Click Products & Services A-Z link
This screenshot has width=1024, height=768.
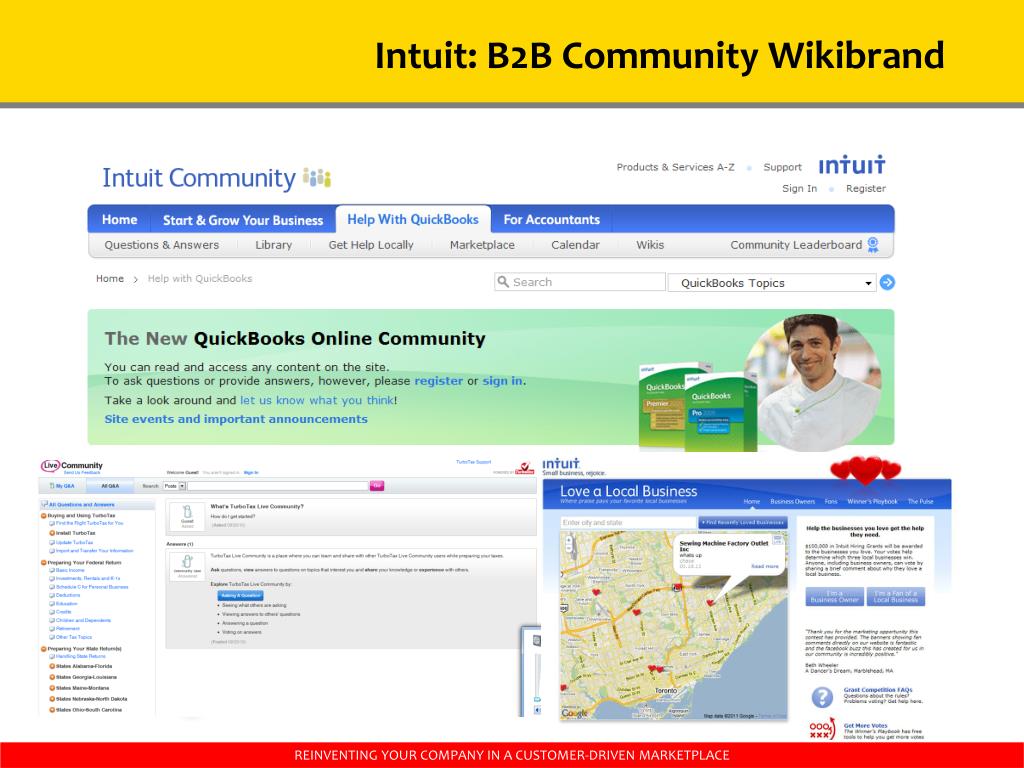tap(675, 167)
